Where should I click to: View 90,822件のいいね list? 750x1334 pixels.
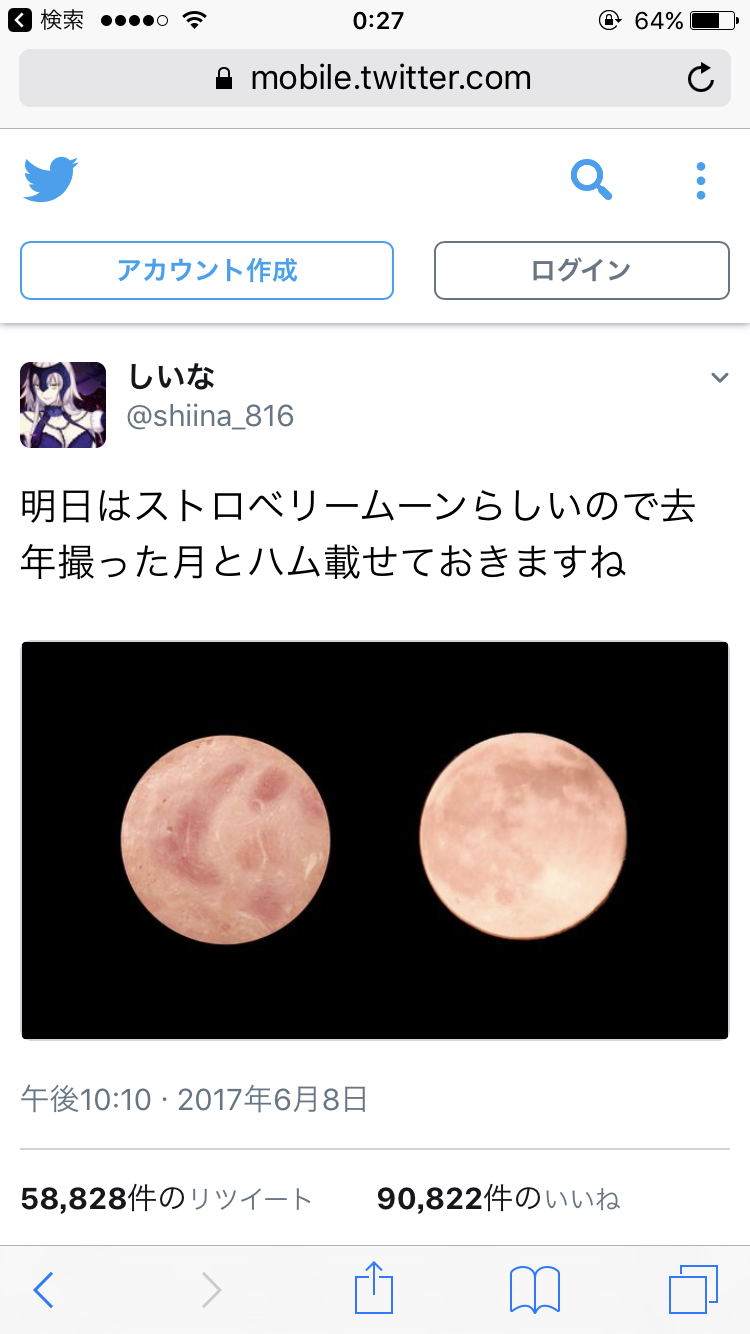tap(498, 1198)
